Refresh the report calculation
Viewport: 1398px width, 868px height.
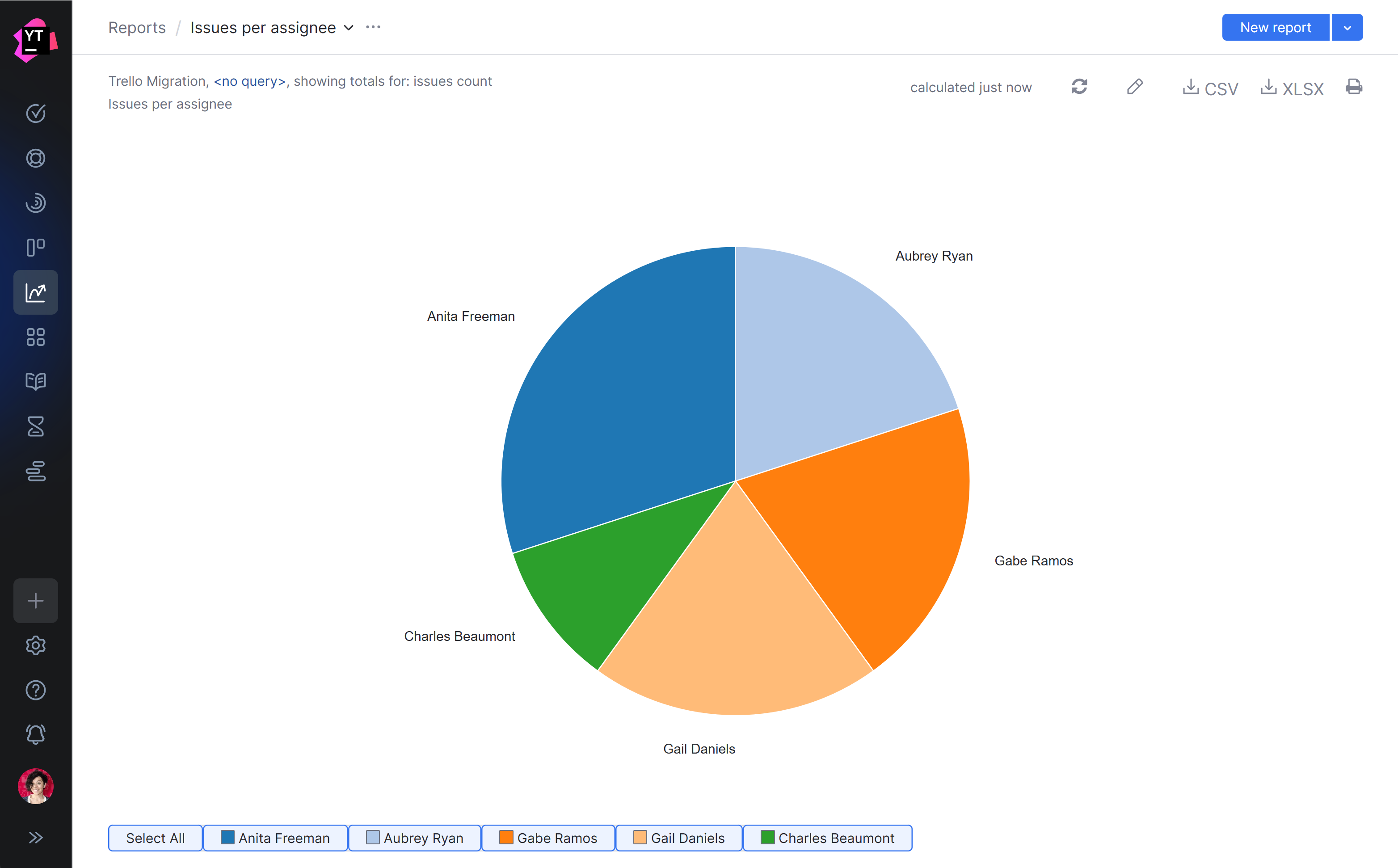1079,87
